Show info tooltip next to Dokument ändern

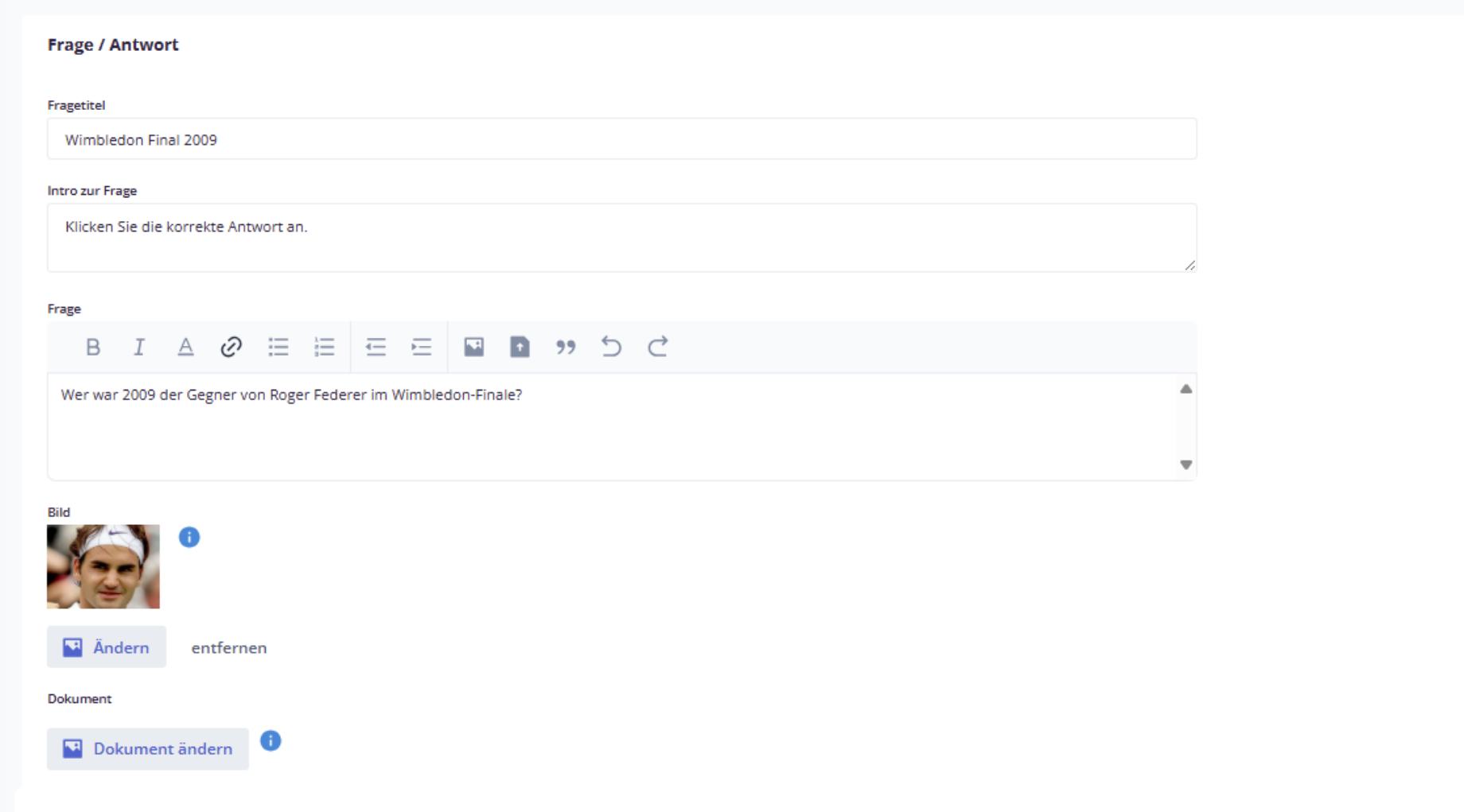pos(271,741)
